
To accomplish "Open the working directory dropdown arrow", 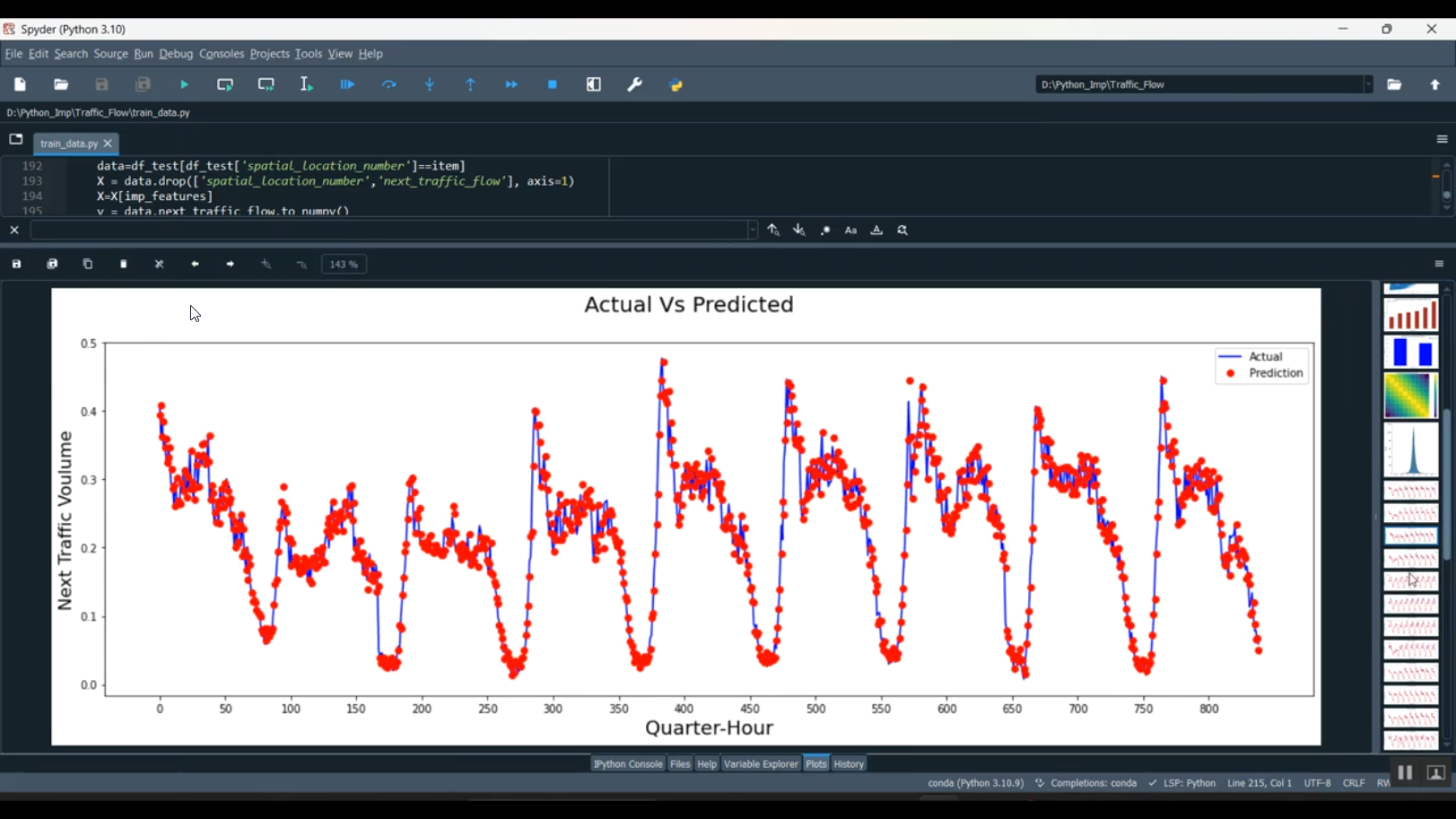I will pyautogui.click(x=1368, y=84).
